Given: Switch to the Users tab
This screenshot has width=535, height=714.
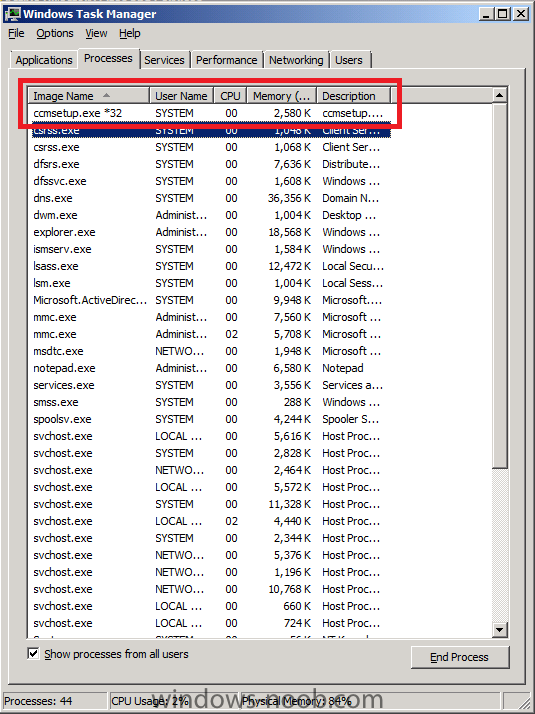Looking at the screenshot, I should (x=349, y=60).
